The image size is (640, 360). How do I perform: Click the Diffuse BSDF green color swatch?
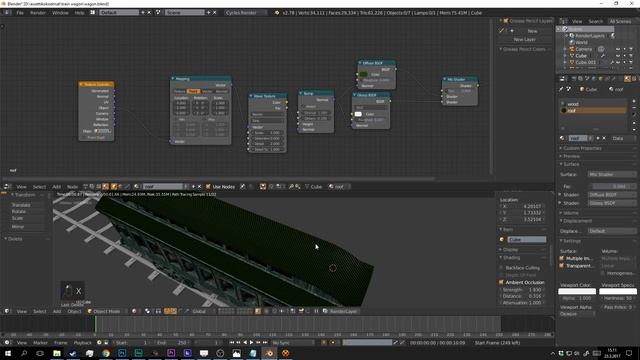[x=363, y=74]
